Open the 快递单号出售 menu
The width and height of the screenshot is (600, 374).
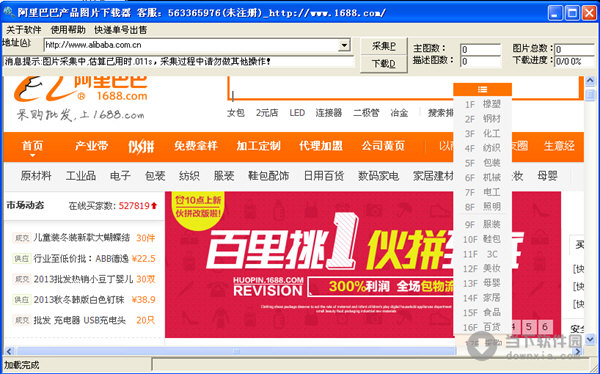tap(121, 30)
